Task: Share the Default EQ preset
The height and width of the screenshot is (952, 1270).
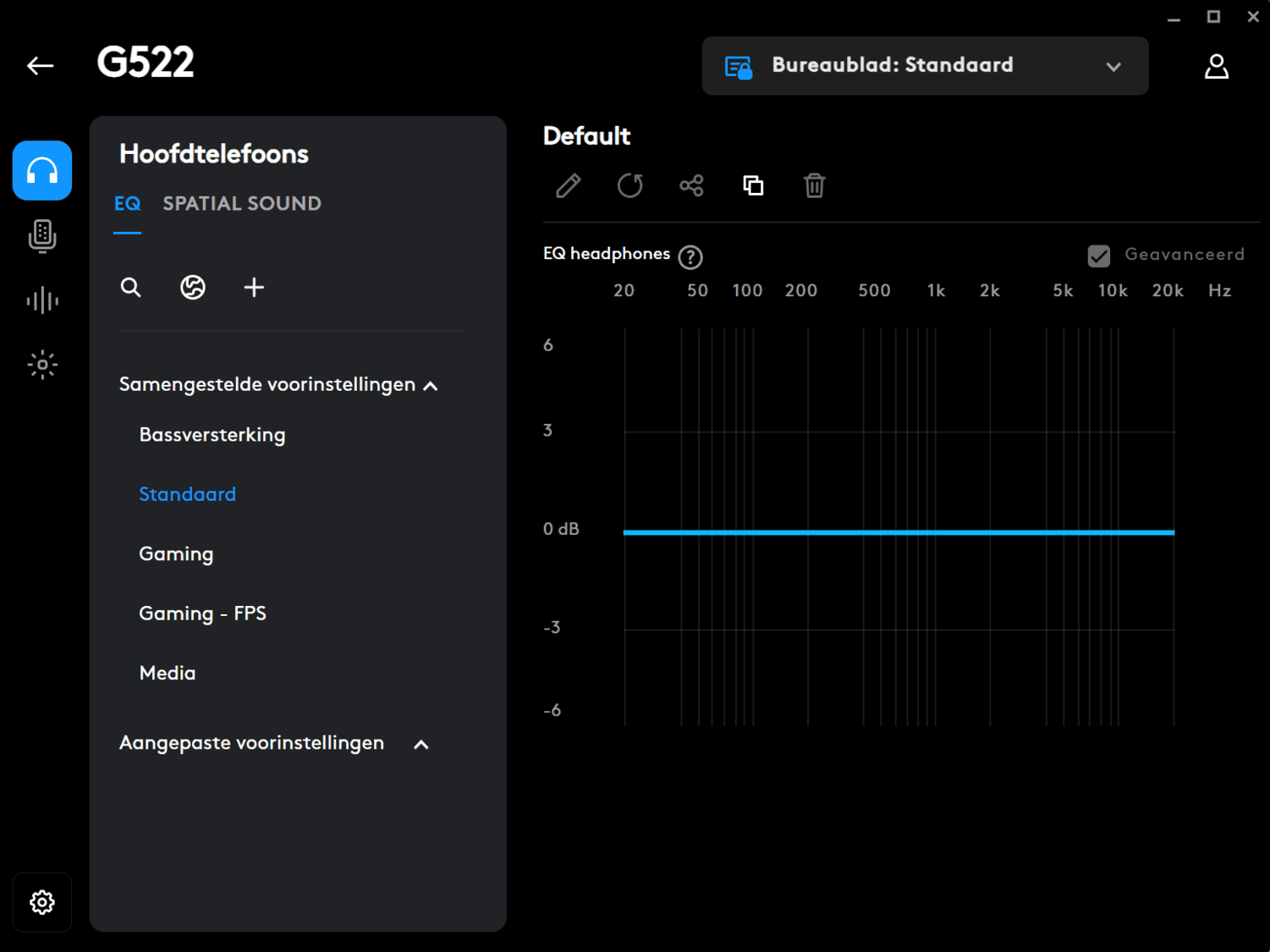Action: (x=691, y=185)
